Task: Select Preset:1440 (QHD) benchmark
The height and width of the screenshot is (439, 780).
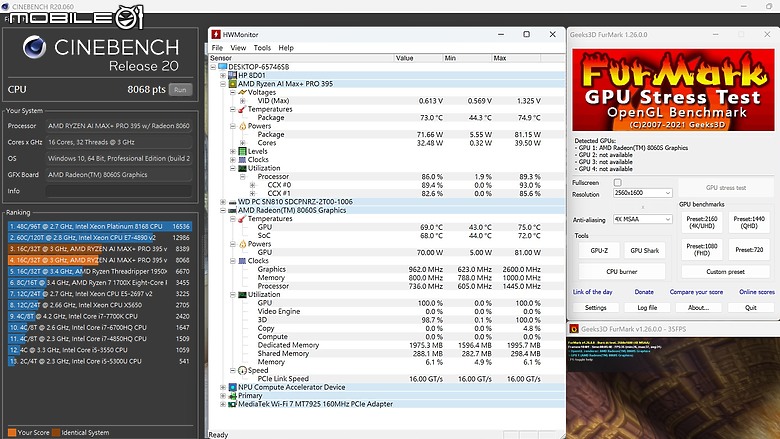Action: click(749, 222)
